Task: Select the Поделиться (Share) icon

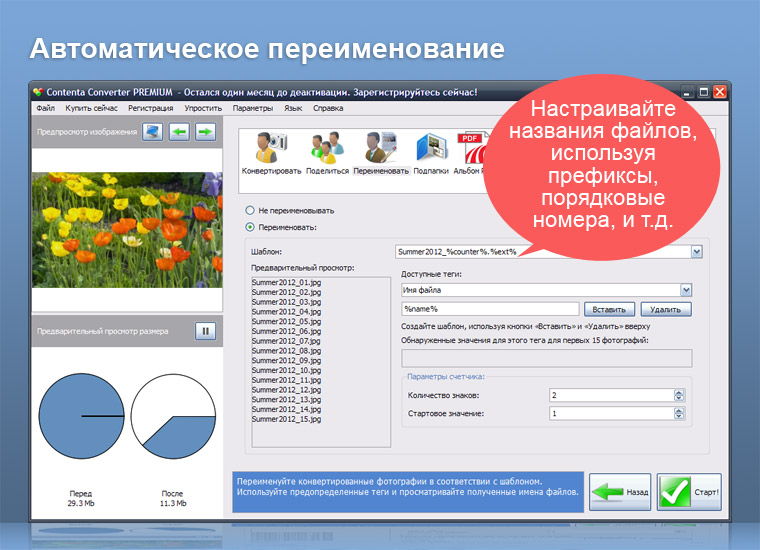Action: [x=327, y=153]
